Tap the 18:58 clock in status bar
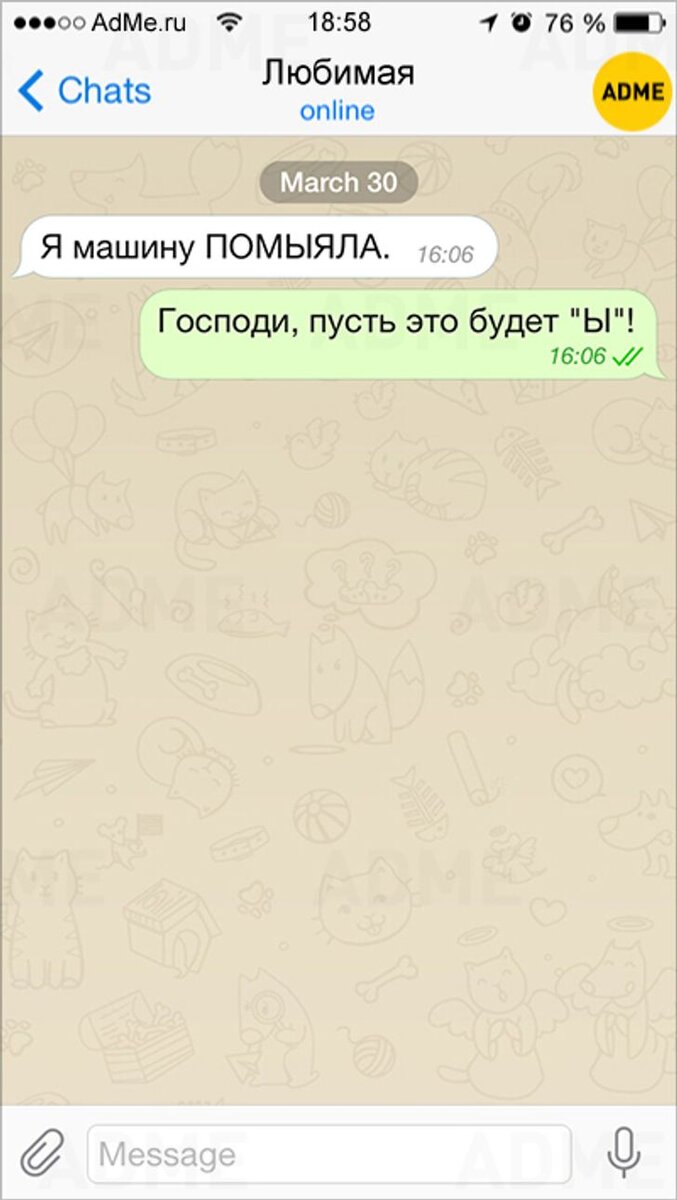This screenshot has width=677, height=1200. pos(339,22)
